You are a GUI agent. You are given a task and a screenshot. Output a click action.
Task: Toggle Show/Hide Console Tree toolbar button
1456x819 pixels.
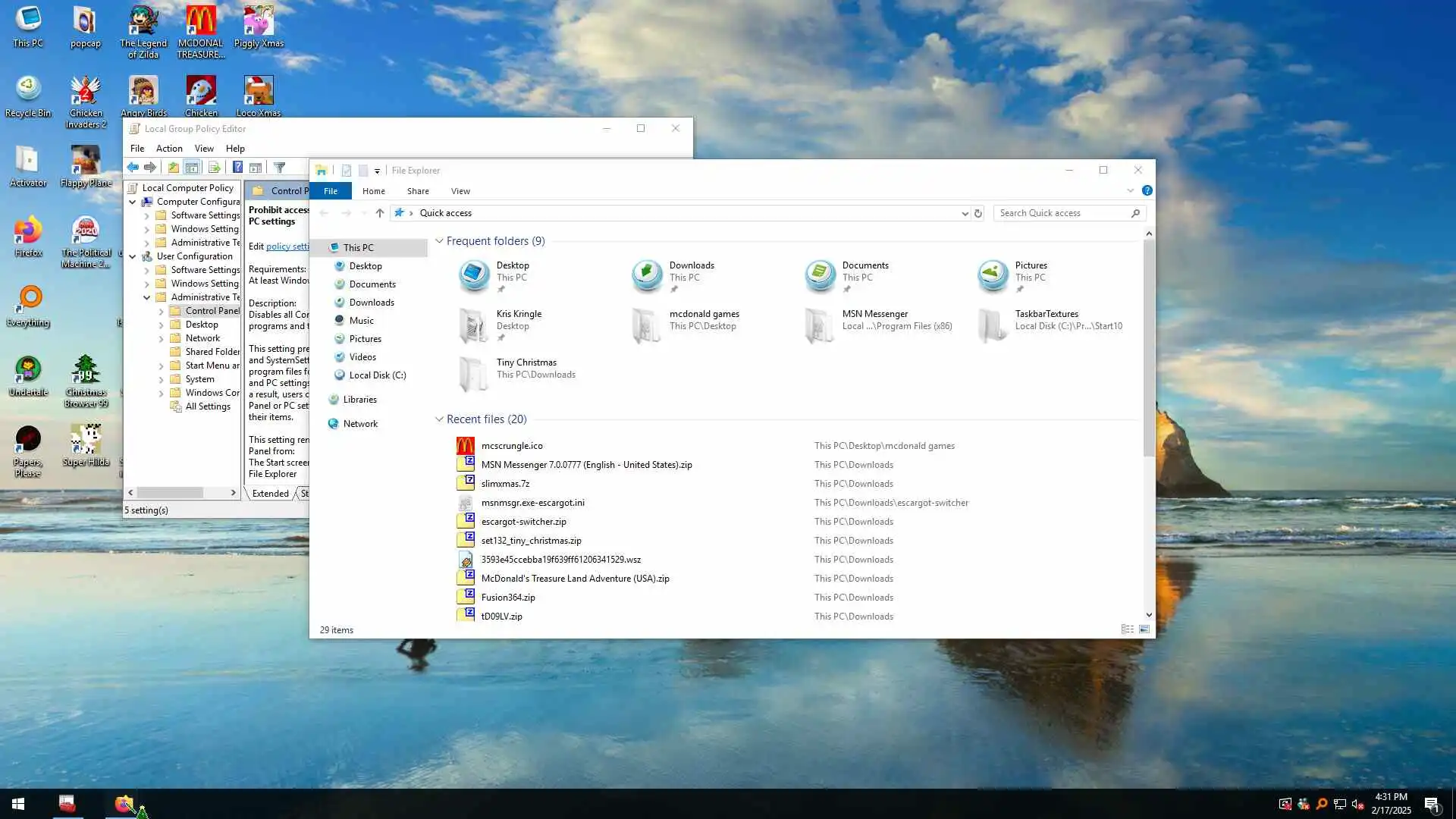tap(192, 168)
